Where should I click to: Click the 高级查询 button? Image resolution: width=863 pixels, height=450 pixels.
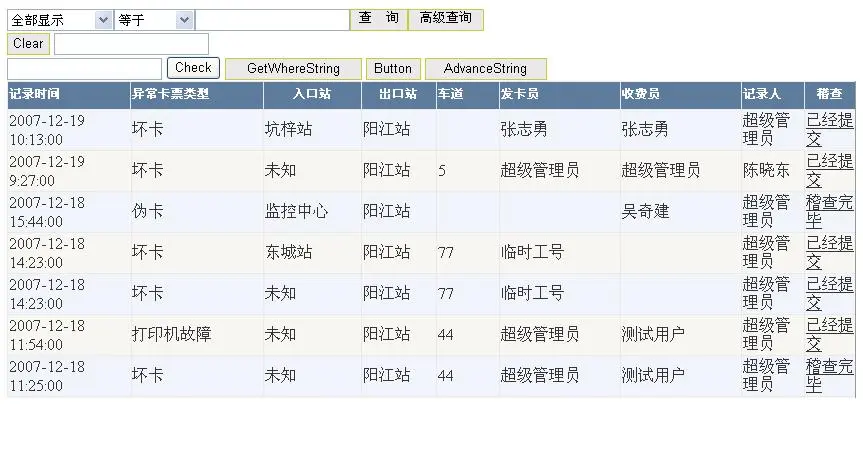[x=446, y=19]
